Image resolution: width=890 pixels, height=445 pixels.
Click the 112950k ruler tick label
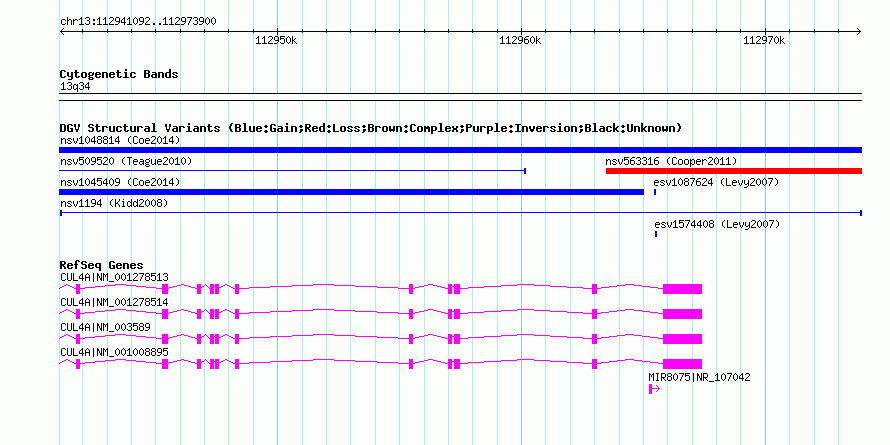point(276,40)
